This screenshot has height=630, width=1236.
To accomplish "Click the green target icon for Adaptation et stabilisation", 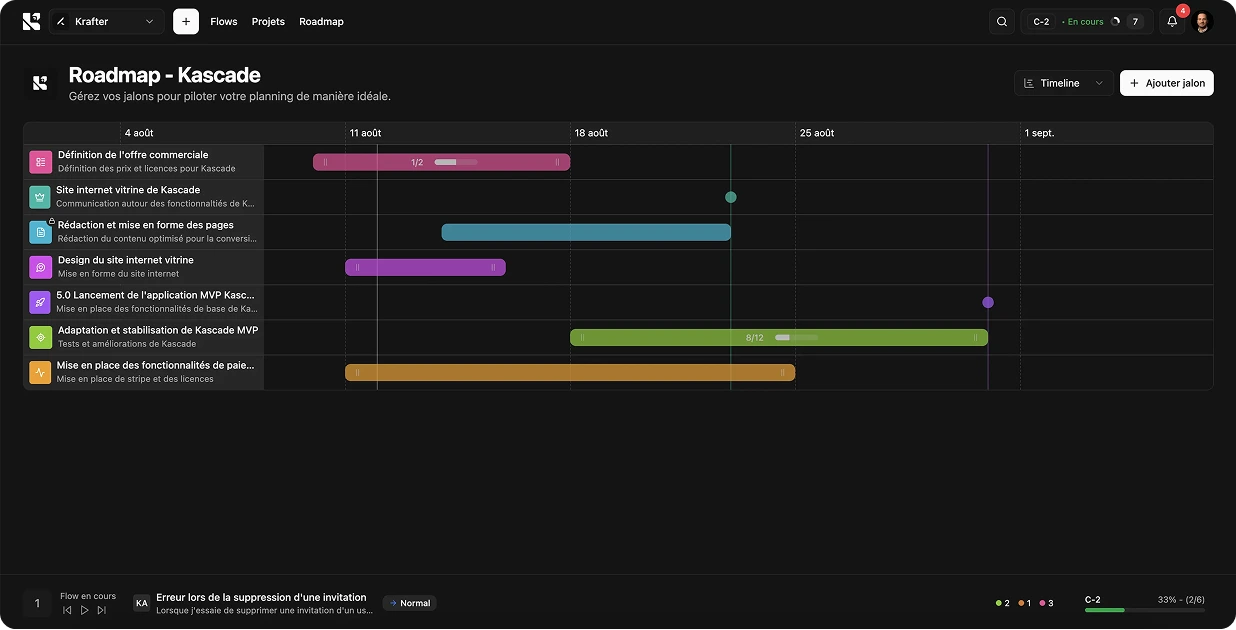I will click(x=40, y=337).
